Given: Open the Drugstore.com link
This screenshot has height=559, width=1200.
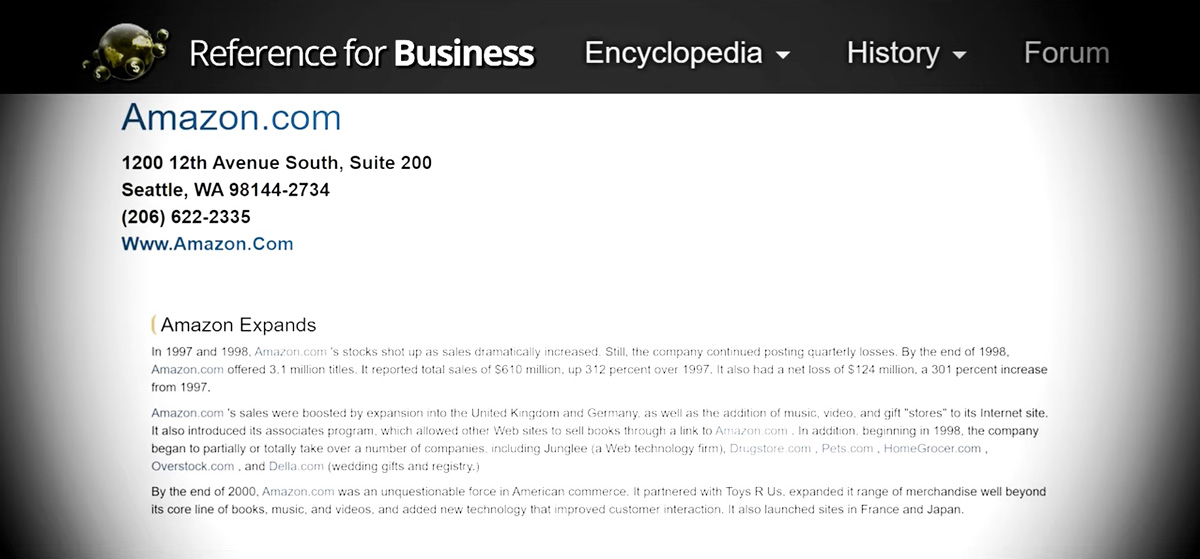Looking at the screenshot, I should 770,449.
